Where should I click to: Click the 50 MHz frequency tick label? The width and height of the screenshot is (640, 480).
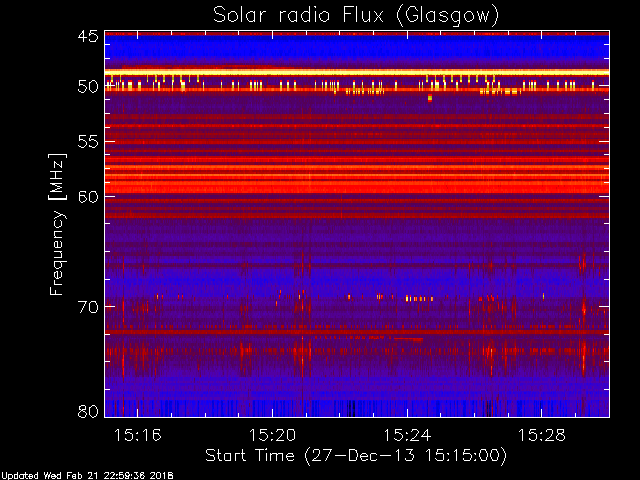point(87,87)
